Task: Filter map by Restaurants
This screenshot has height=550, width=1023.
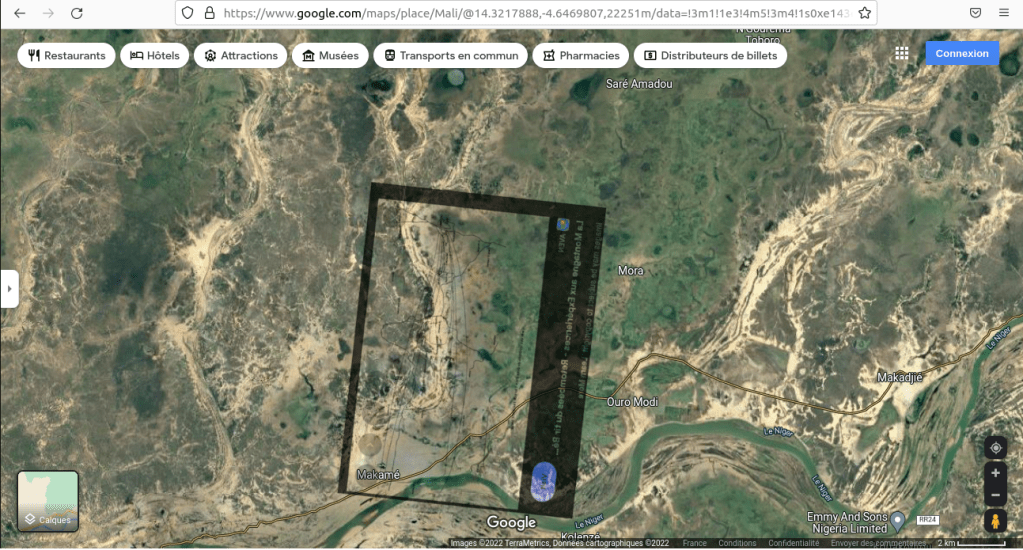Action: tap(66, 56)
